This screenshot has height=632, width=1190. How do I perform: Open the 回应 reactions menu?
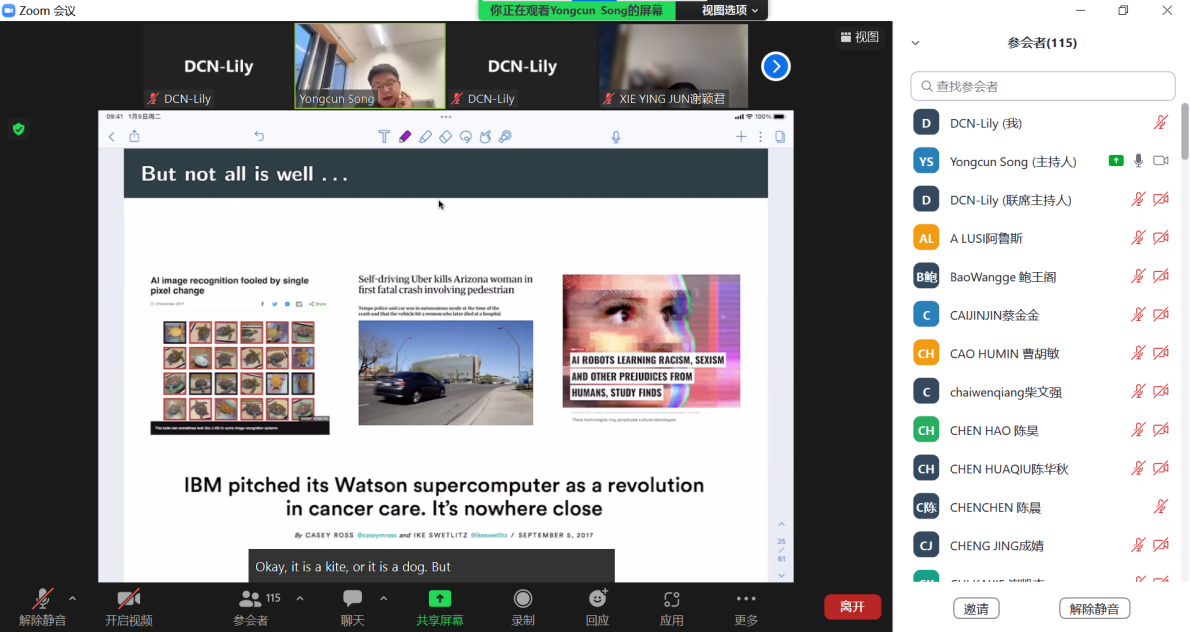point(597,607)
